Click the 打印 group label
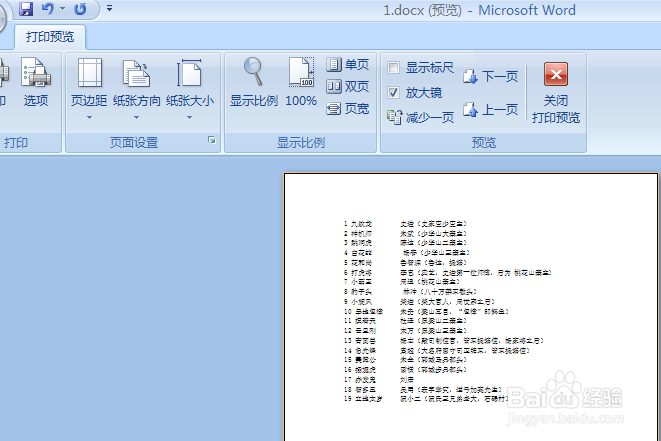 [x=16, y=143]
